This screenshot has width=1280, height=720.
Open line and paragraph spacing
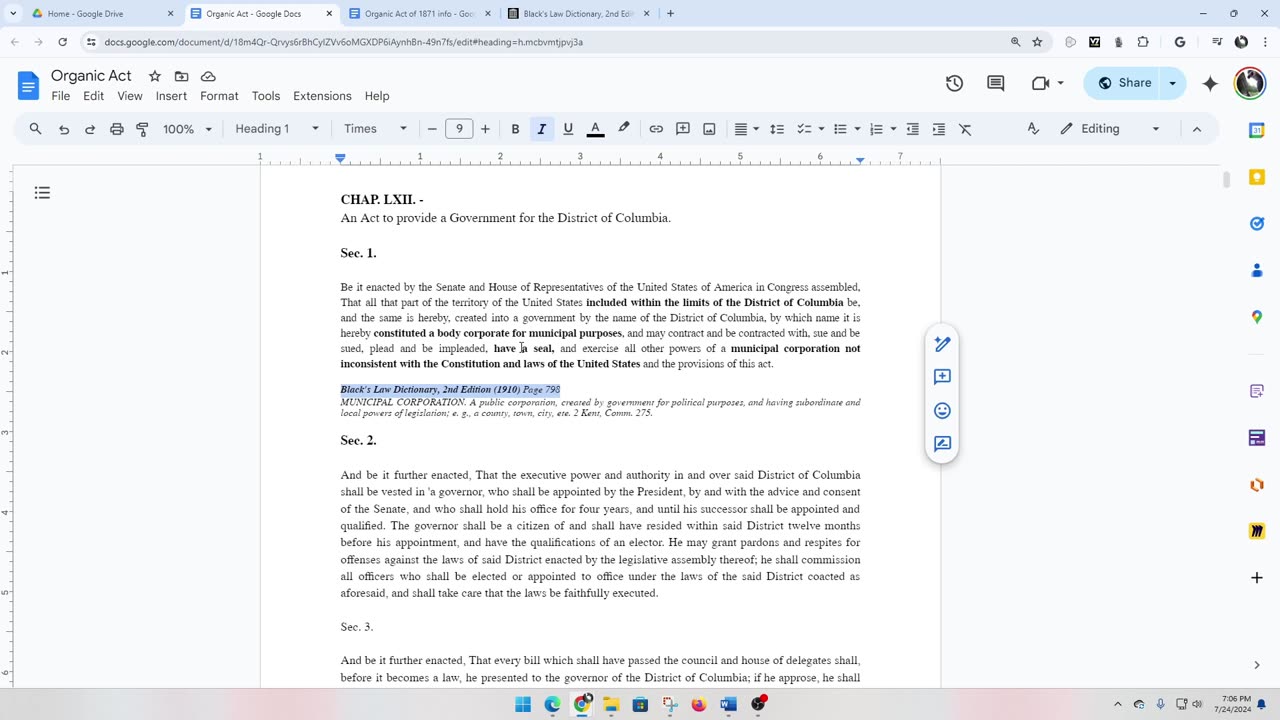pyautogui.click(x=777, y=129)
